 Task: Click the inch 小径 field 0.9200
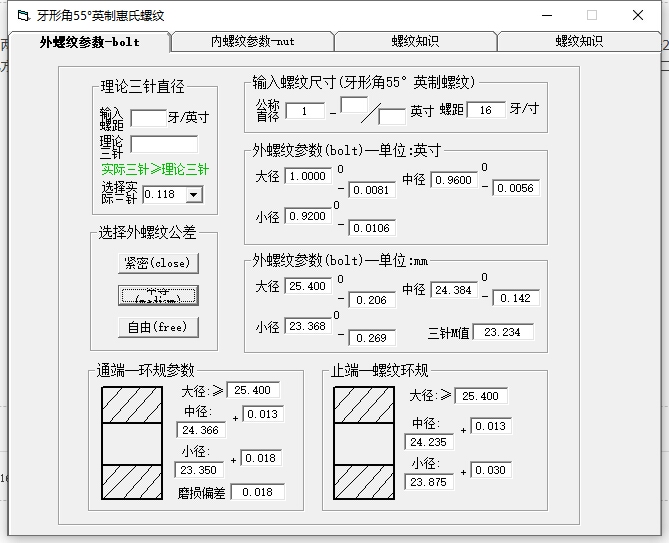[308, 216]
